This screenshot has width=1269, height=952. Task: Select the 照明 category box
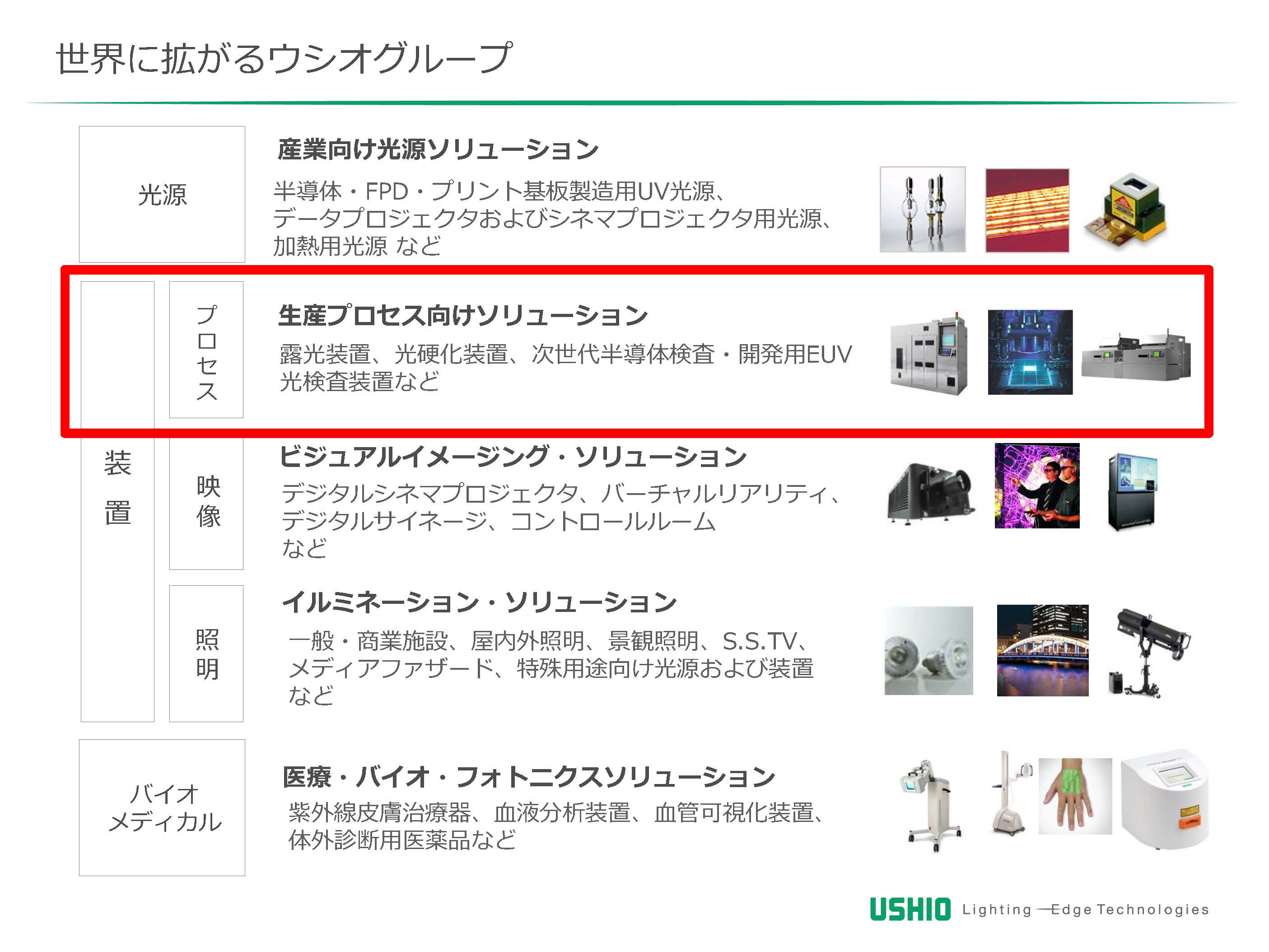point(206,653)
